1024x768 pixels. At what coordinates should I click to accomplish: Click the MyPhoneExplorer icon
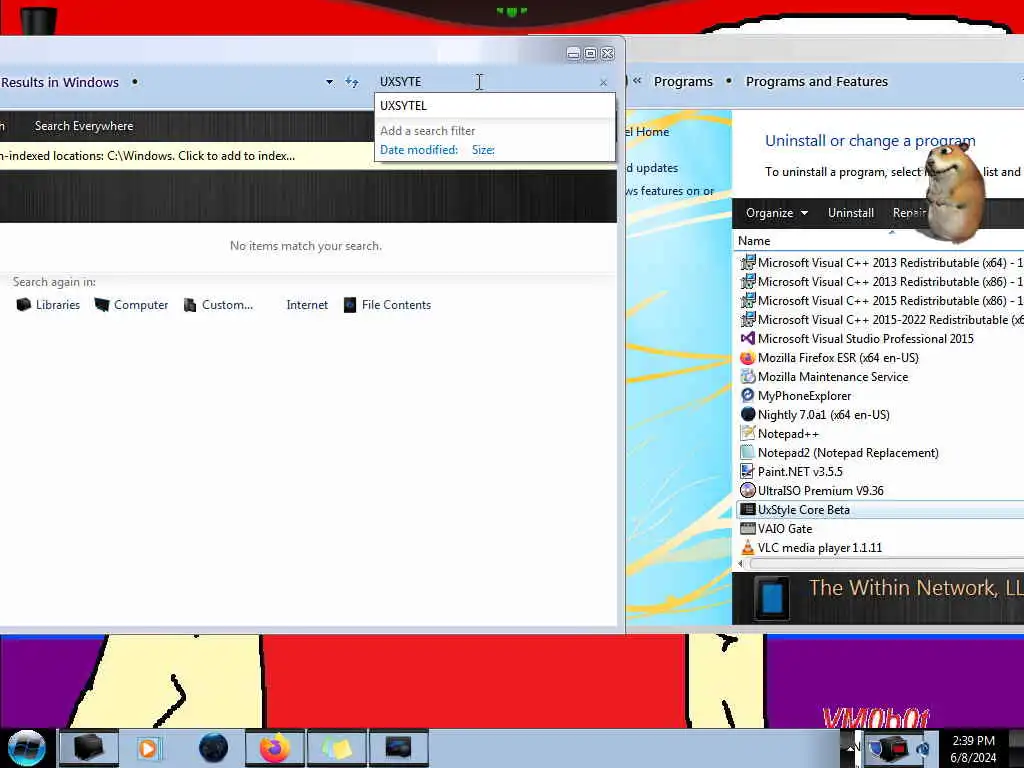[x=748, y=395]
